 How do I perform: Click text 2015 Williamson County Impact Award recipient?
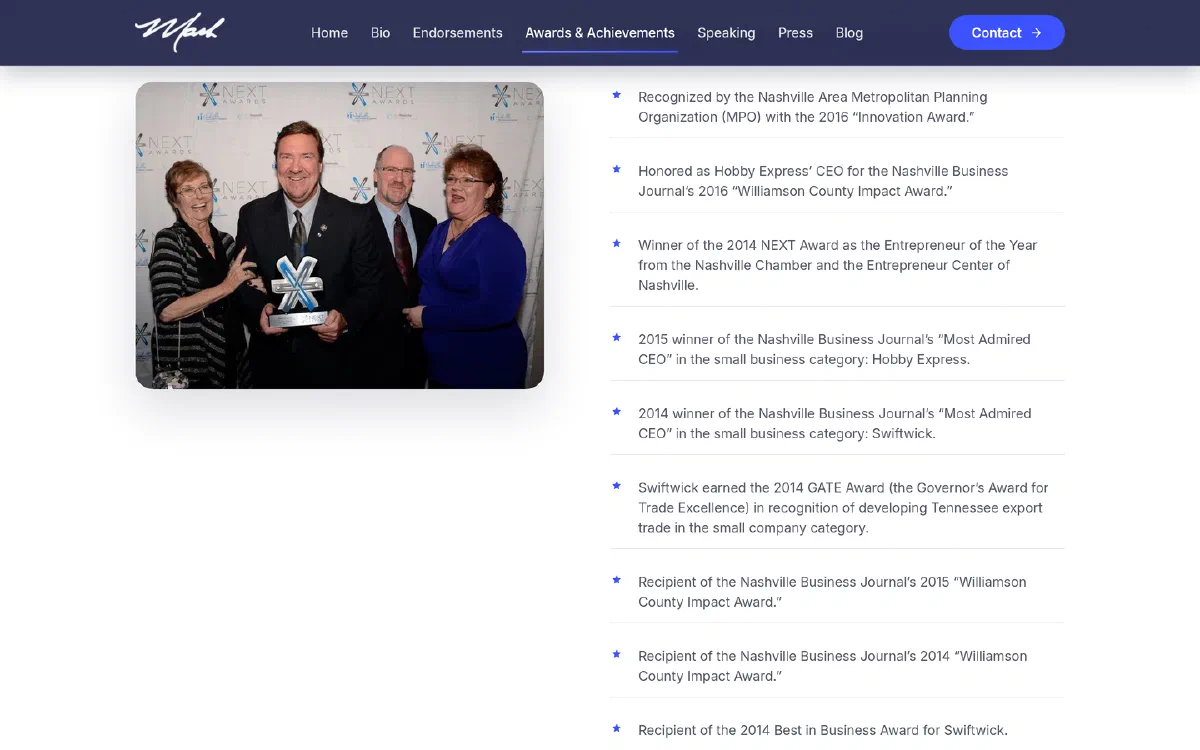tap(832, 592)
